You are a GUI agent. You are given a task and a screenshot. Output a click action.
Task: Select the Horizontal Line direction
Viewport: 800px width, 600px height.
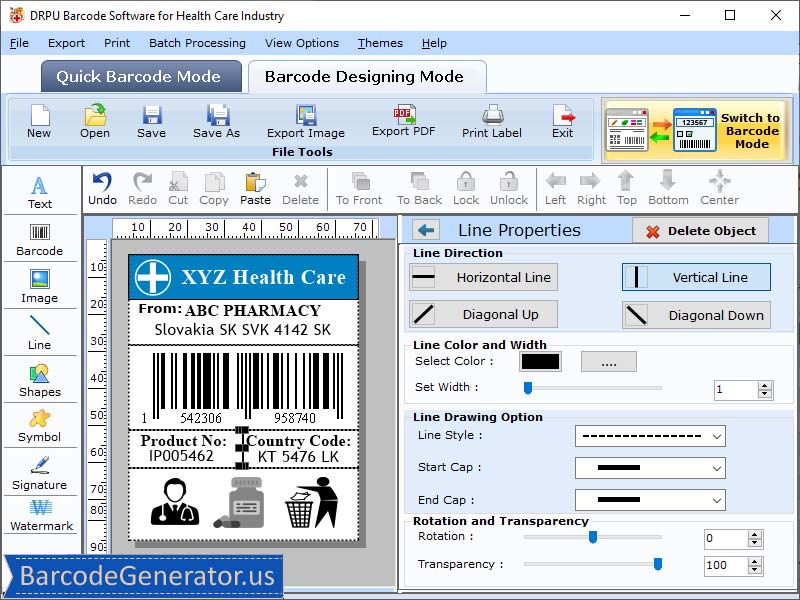pos(482,277)
